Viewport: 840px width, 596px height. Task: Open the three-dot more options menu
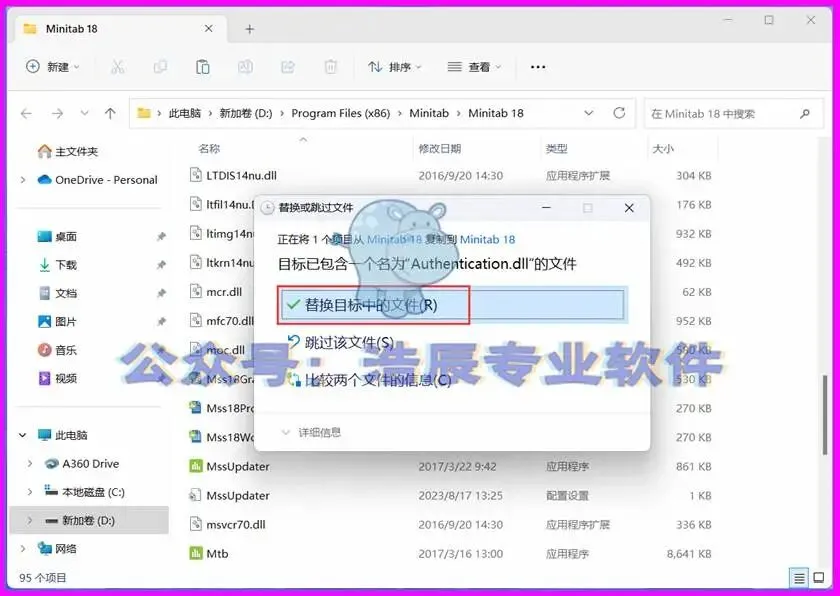[x=538, y=67]
